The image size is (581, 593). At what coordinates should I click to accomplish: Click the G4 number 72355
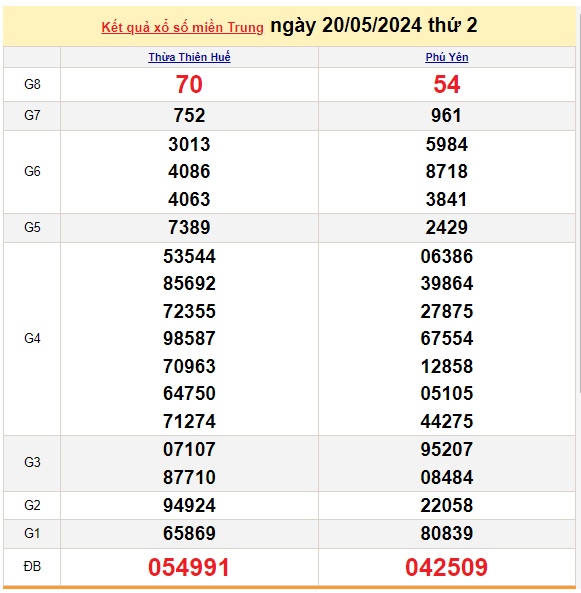click(x=189, y=311)
